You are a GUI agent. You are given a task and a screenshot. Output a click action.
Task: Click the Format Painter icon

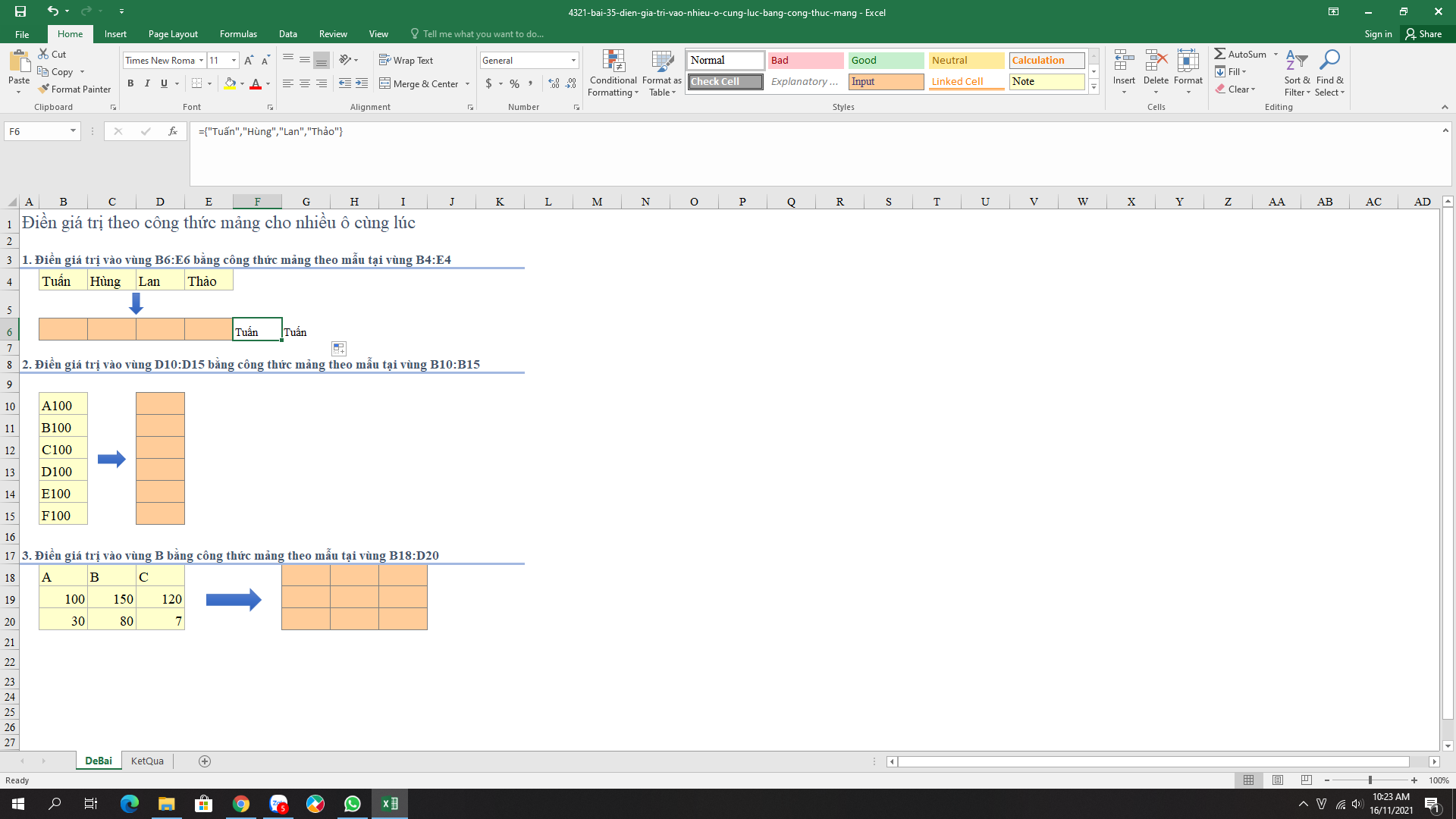coord(44,89)
